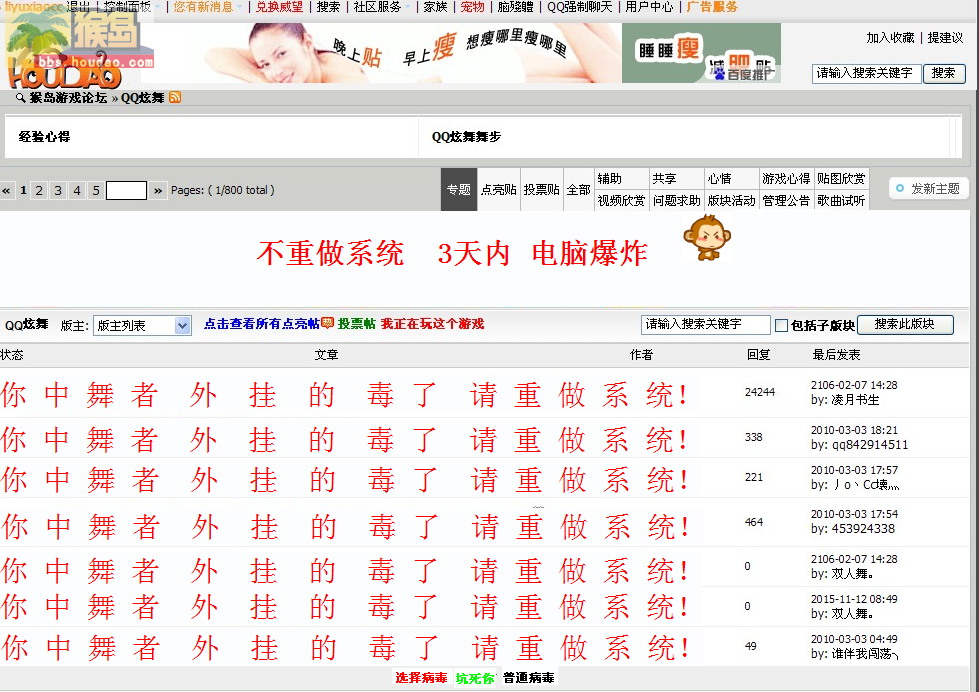Focus the forum-section search keyword field

[x=706, y=325]
